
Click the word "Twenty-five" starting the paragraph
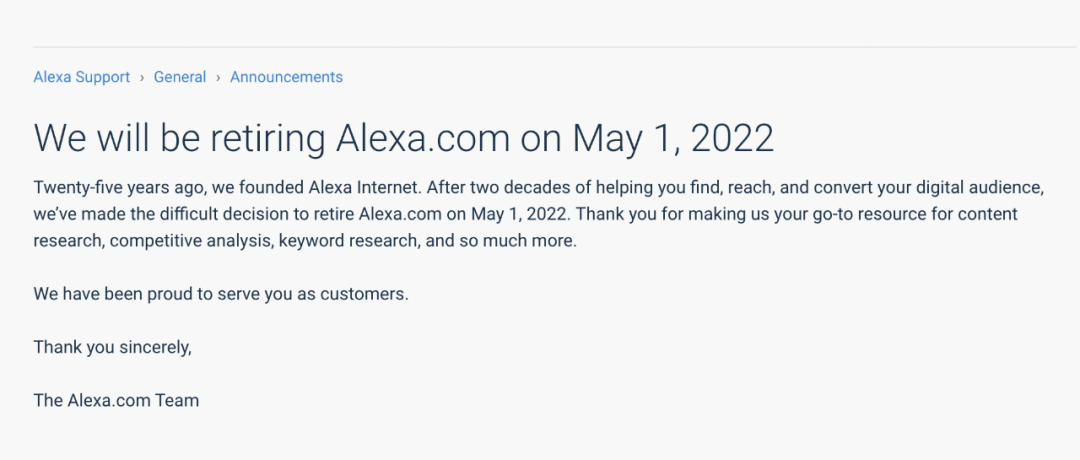tap(74, 188)
